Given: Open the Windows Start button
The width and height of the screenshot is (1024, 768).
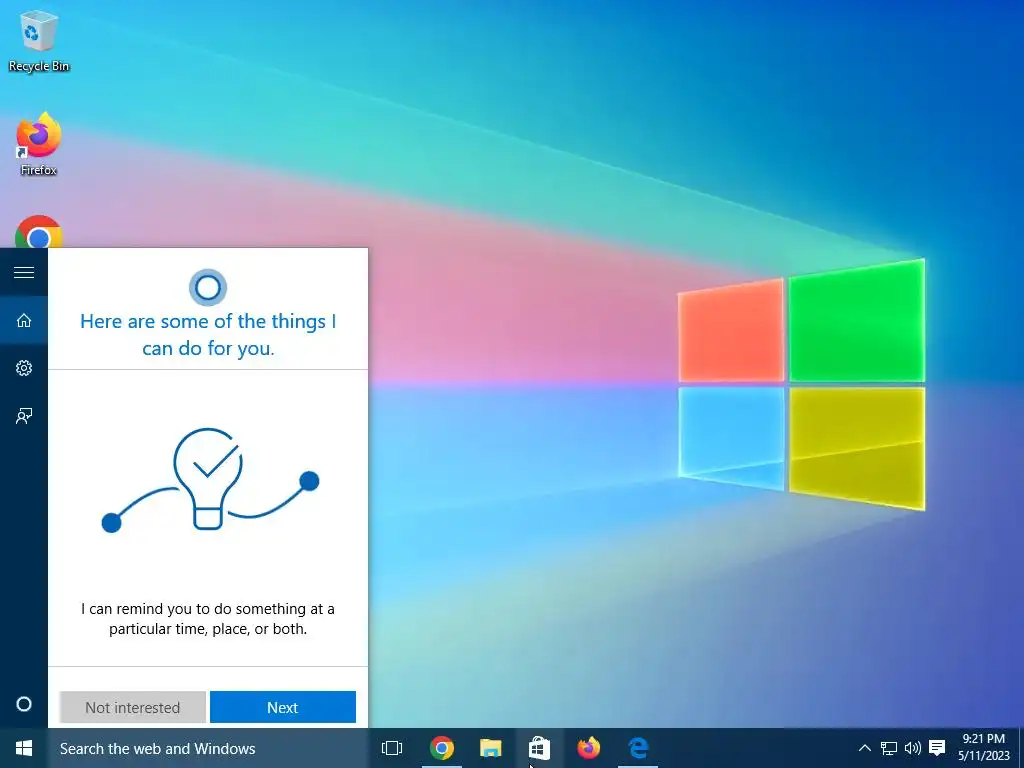Looking at the screenshot, I should (x=24, y=748).
